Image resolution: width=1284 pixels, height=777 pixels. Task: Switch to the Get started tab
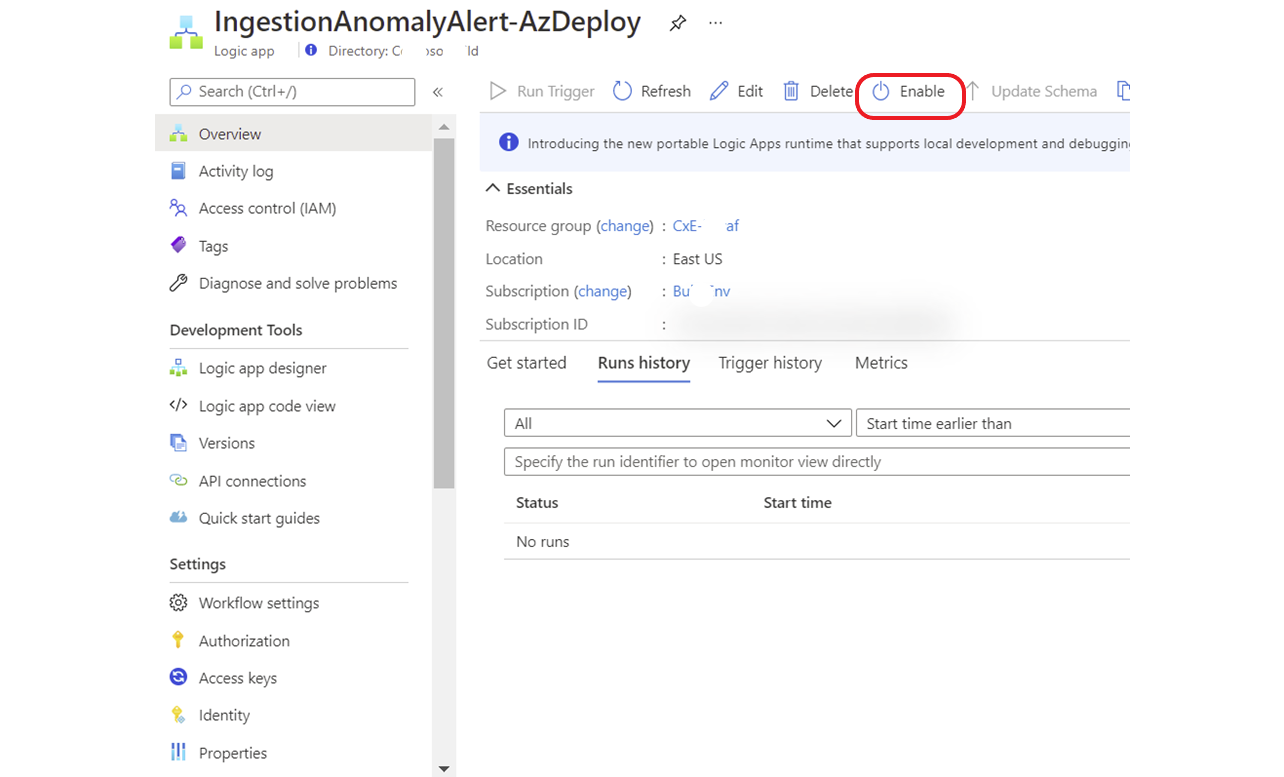526,363
